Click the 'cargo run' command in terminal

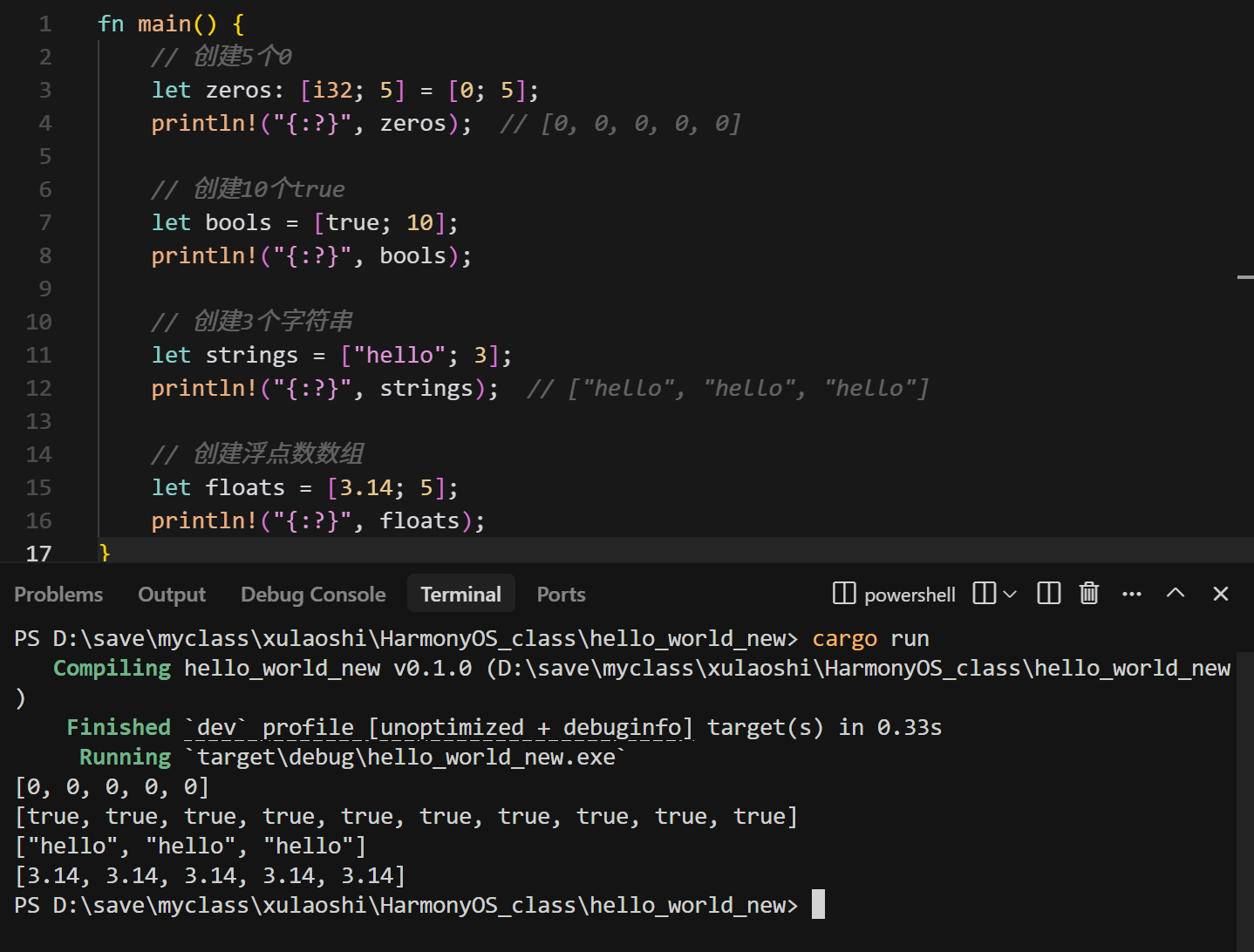pos(870,639)
